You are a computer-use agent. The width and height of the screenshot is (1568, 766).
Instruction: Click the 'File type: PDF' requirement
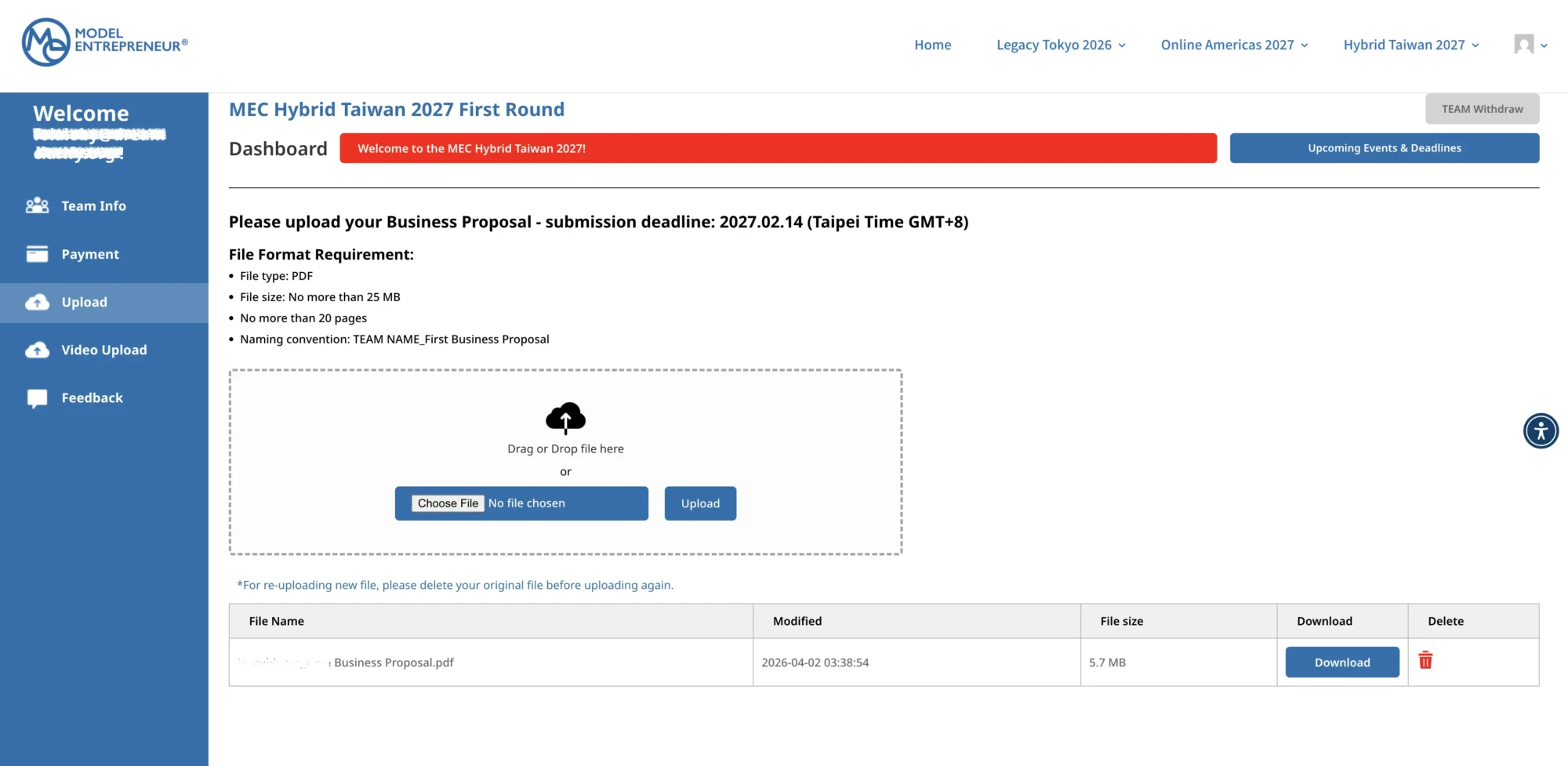(276, 276)
